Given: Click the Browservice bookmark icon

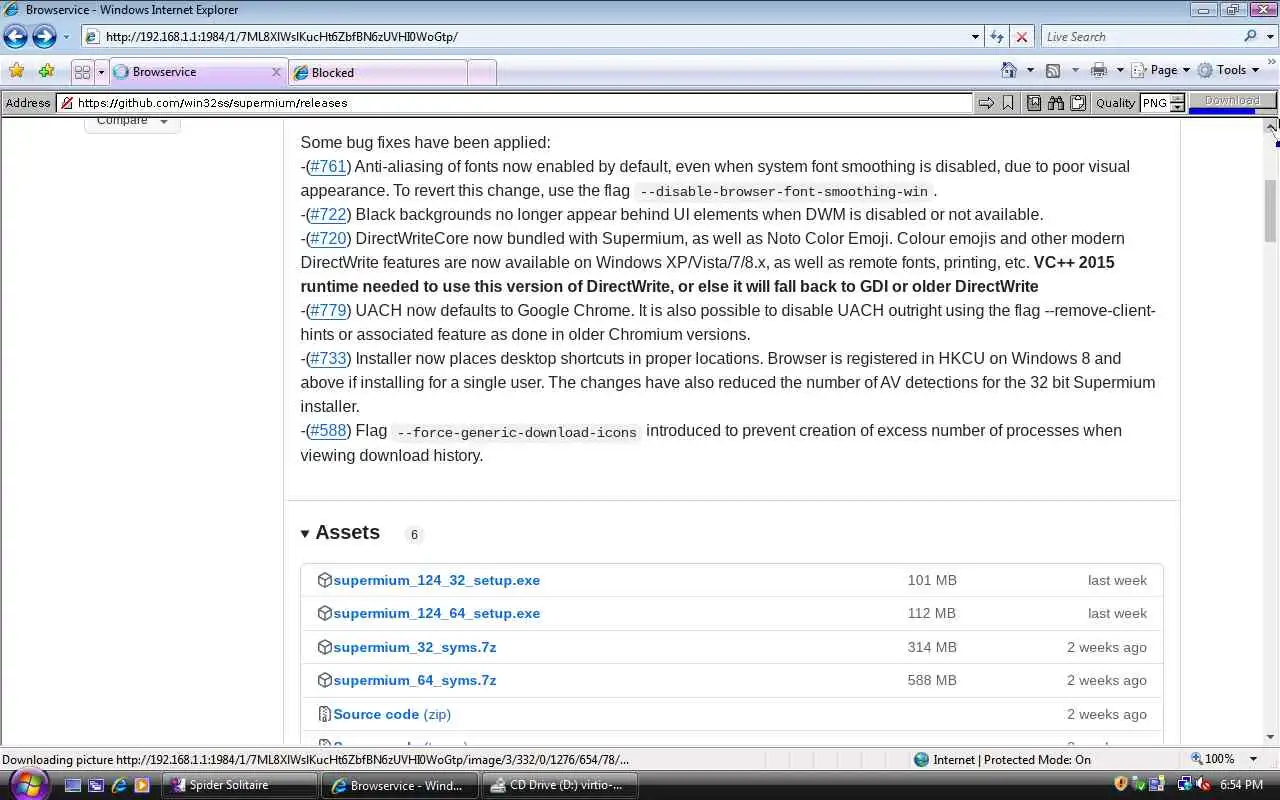Looking at the screenshot, I should [1008, 102].
